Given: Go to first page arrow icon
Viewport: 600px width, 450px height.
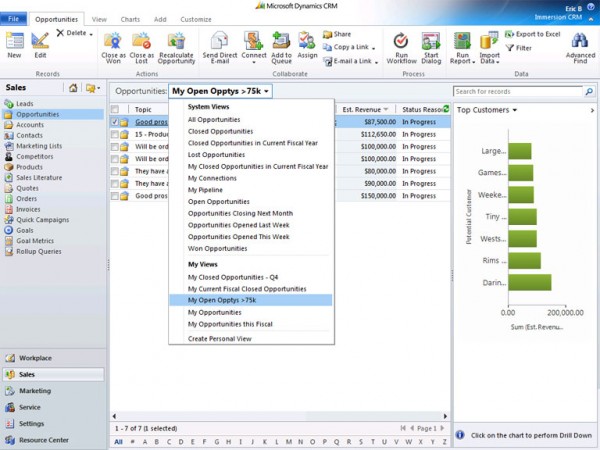Looking at the screenshot, I should [403, 428].
